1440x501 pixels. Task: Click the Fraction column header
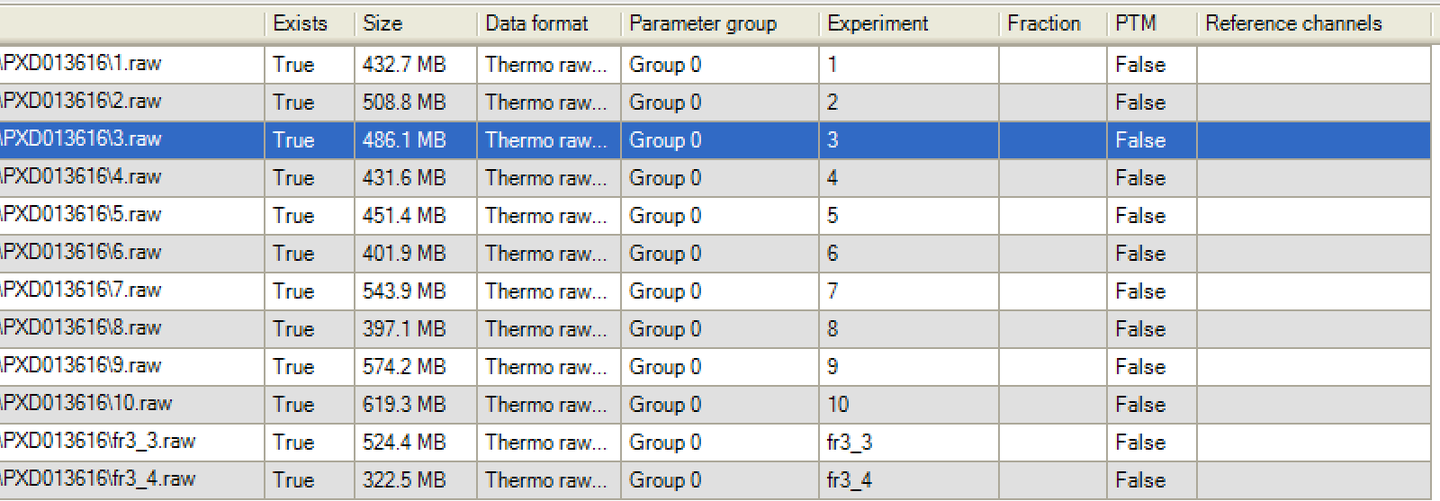[x=1044, y=24]
